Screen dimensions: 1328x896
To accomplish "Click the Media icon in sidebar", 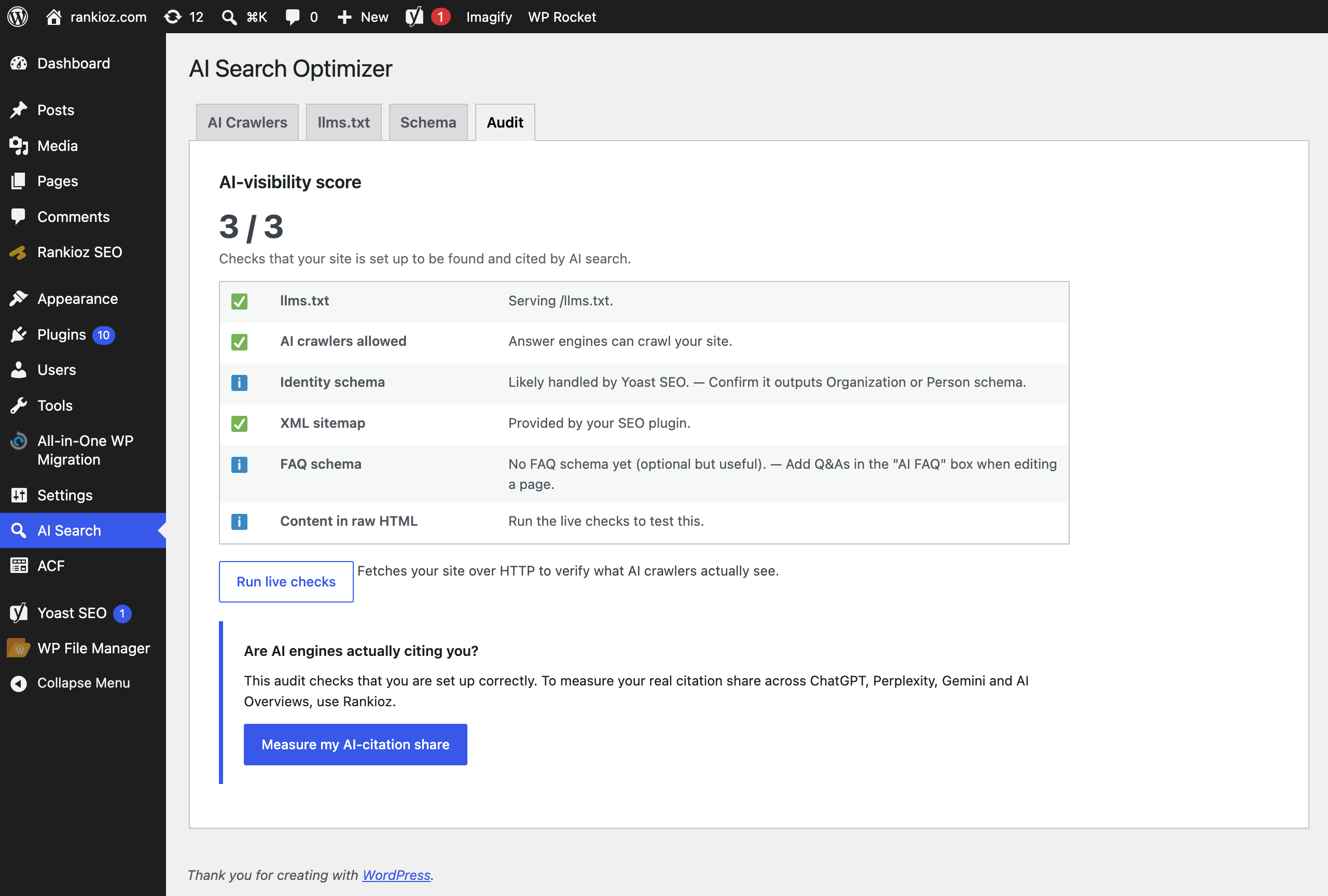I will [x=19, y=146].
